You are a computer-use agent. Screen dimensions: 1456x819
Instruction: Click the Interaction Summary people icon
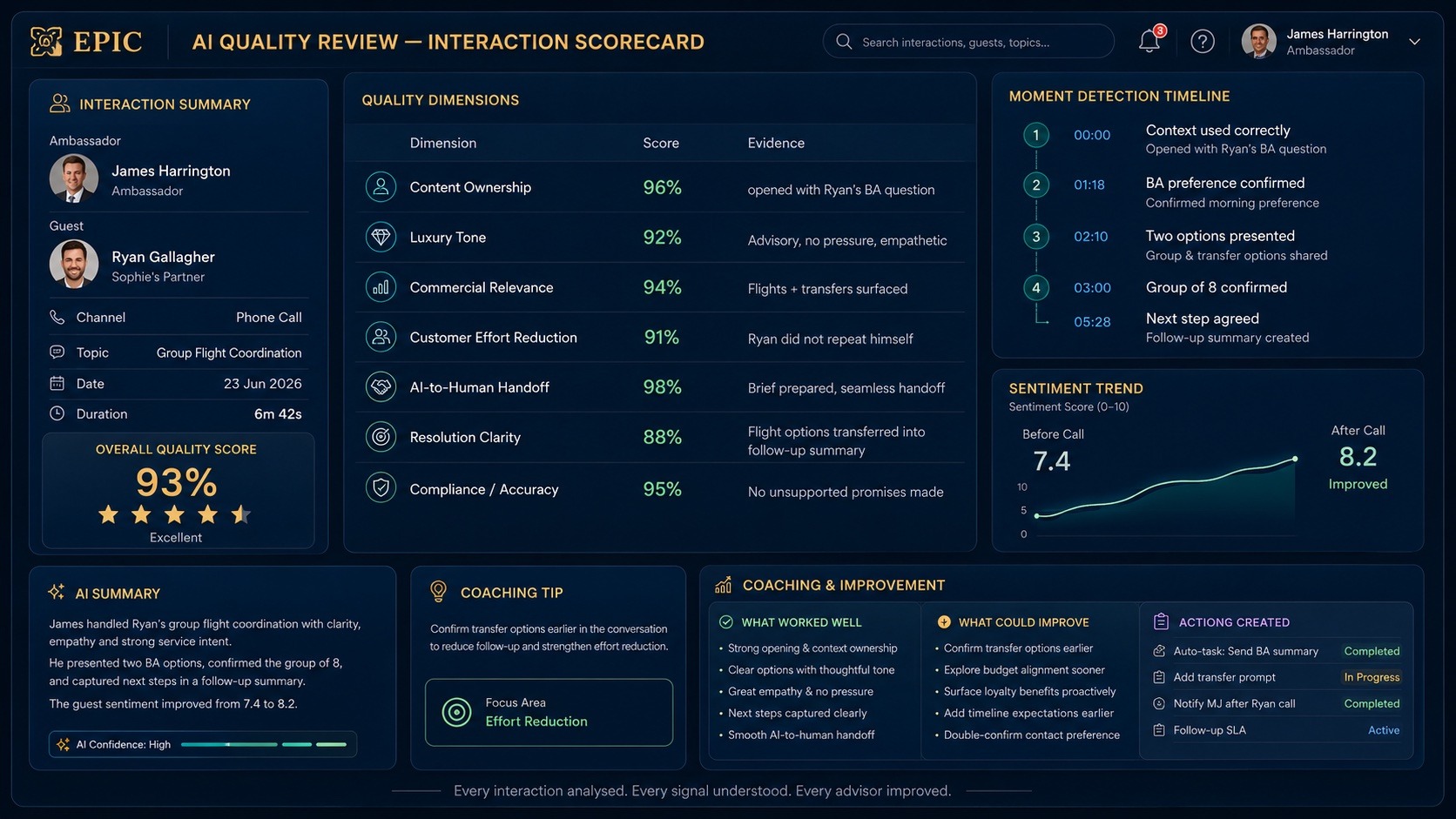pos(59,104)
